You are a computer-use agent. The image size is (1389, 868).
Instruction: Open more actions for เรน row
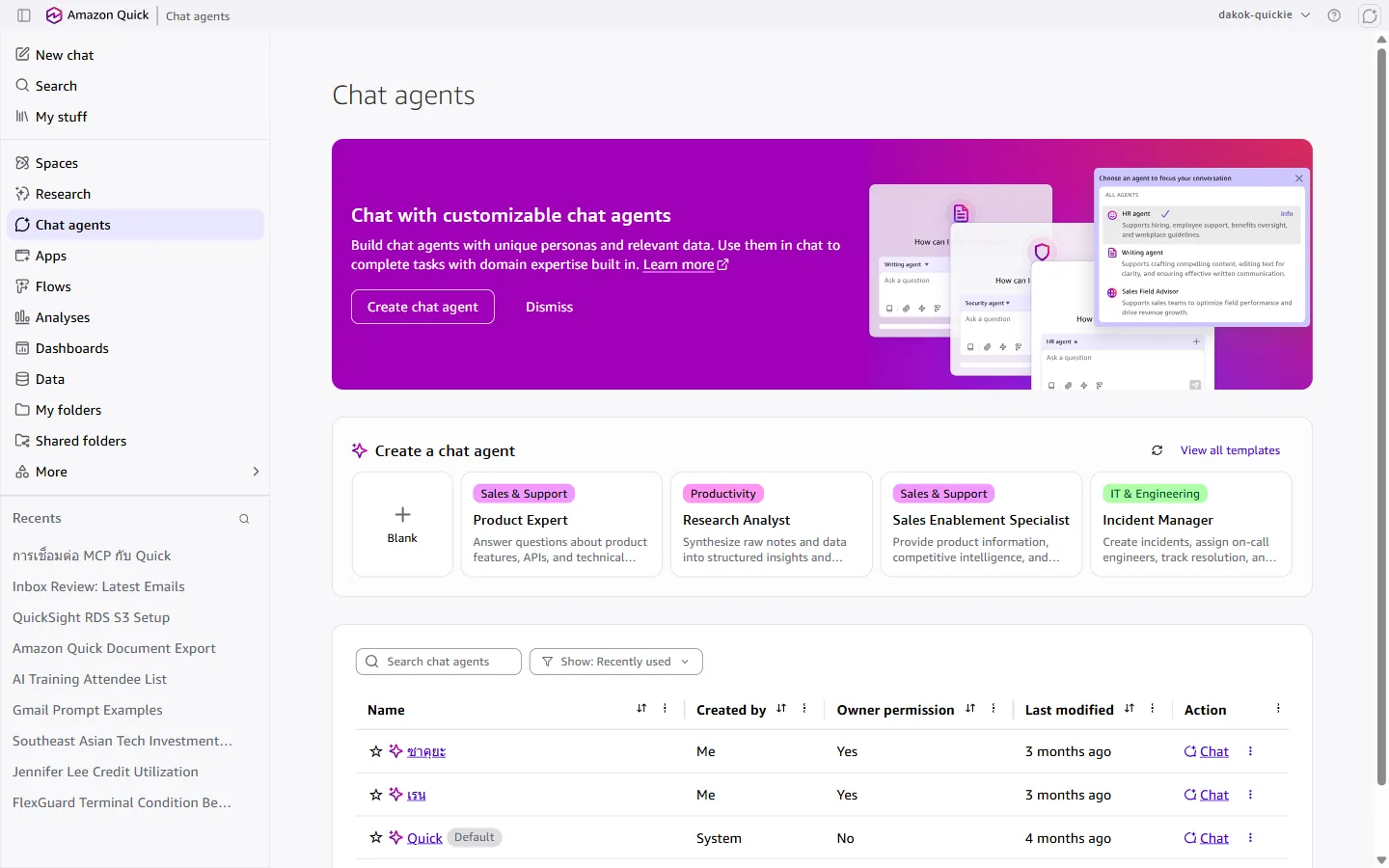1250,795
